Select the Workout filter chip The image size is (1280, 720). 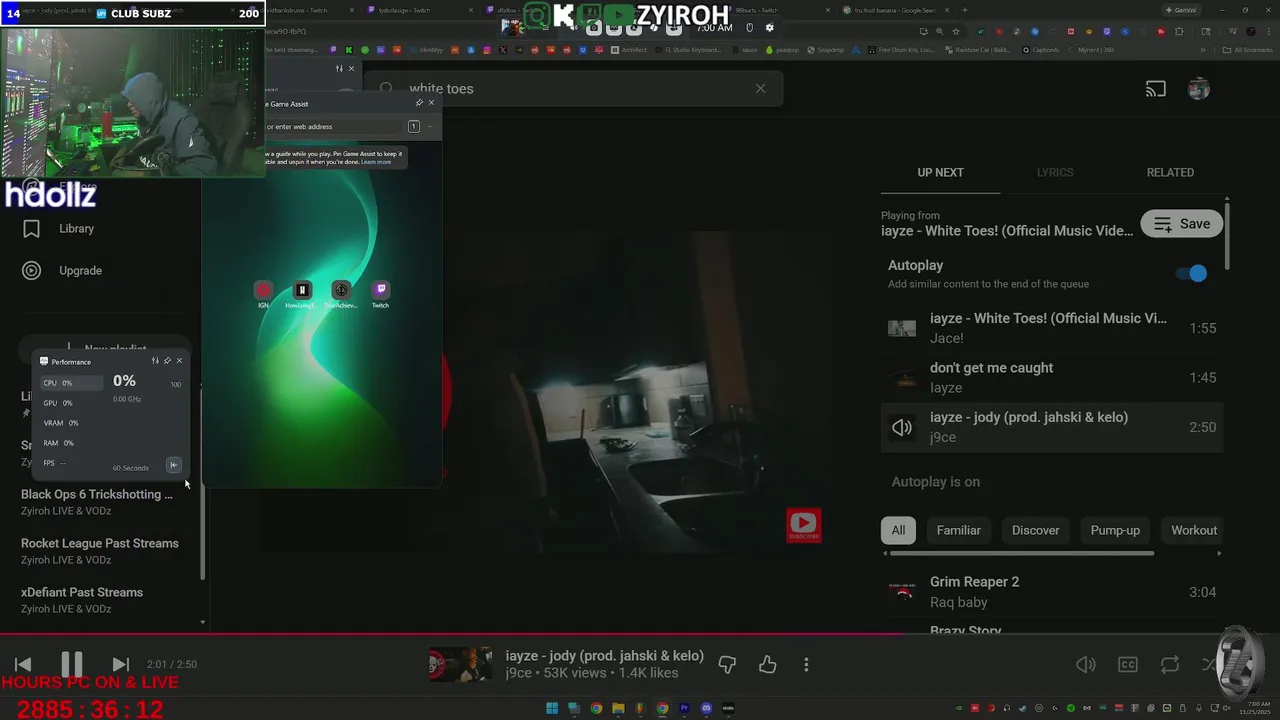tap(1194, 530)
